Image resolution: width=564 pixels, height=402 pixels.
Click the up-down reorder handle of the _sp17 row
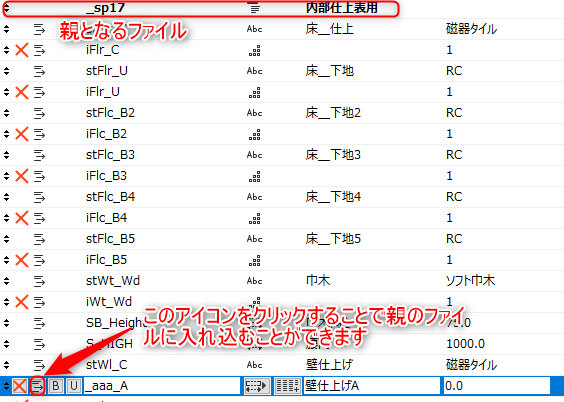point(6,8)
